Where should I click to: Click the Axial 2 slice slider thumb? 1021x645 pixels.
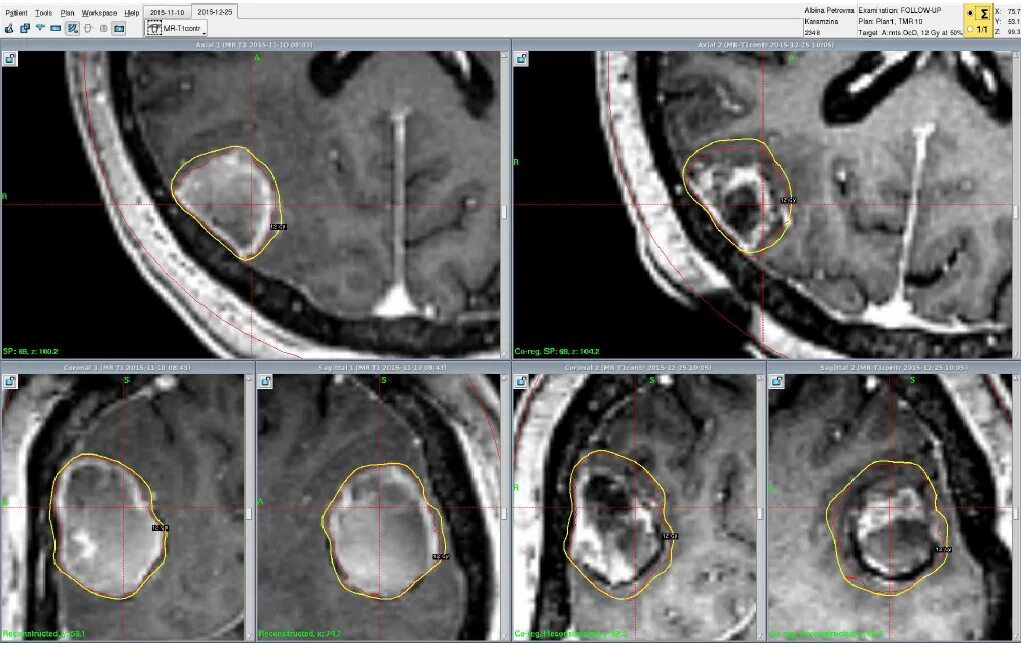click(x=1016, y=212)
